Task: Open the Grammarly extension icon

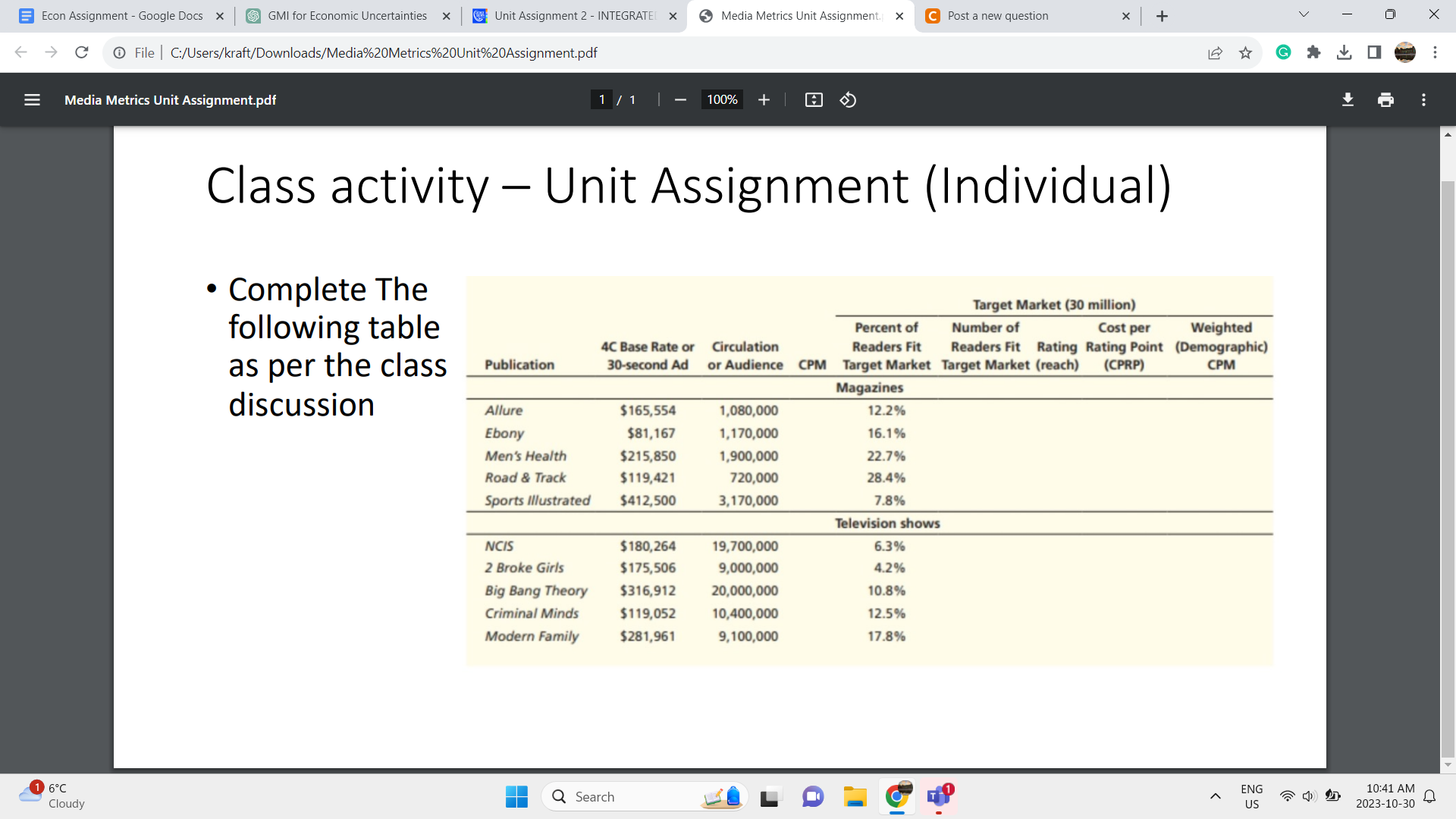Action: pos(1283,52)
